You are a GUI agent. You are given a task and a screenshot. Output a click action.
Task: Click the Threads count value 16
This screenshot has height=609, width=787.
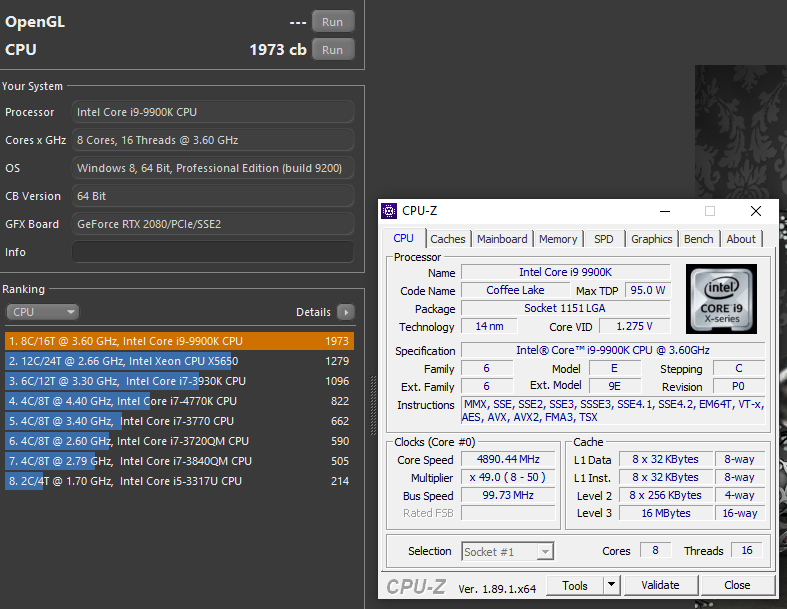(x=747, y=550)
